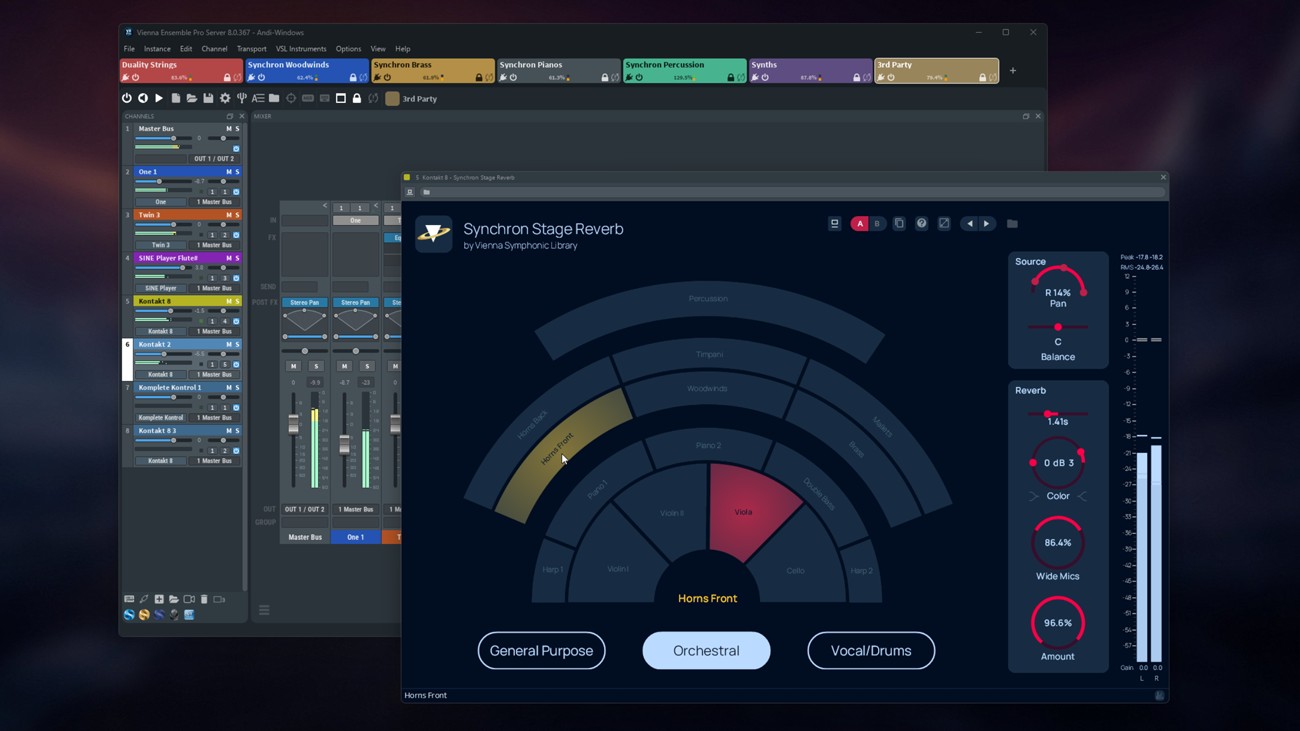Click the save project icon in the toolbar
Viewport: 1300px width, 731px height.
tap(208, 98)
